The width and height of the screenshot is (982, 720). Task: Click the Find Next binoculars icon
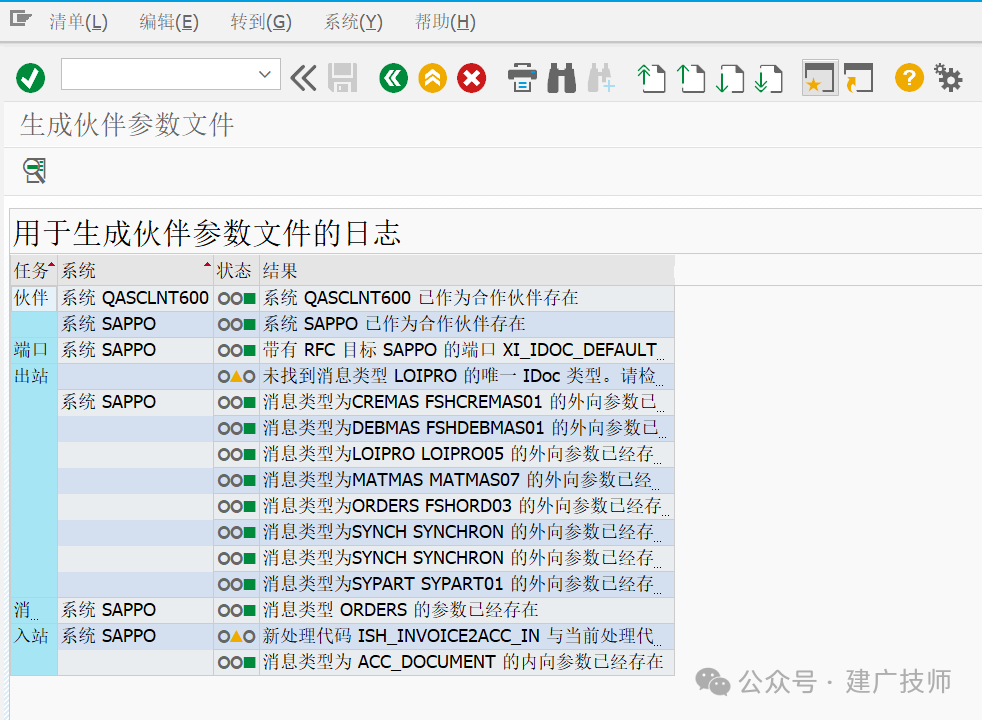click(x=601, y=78)
